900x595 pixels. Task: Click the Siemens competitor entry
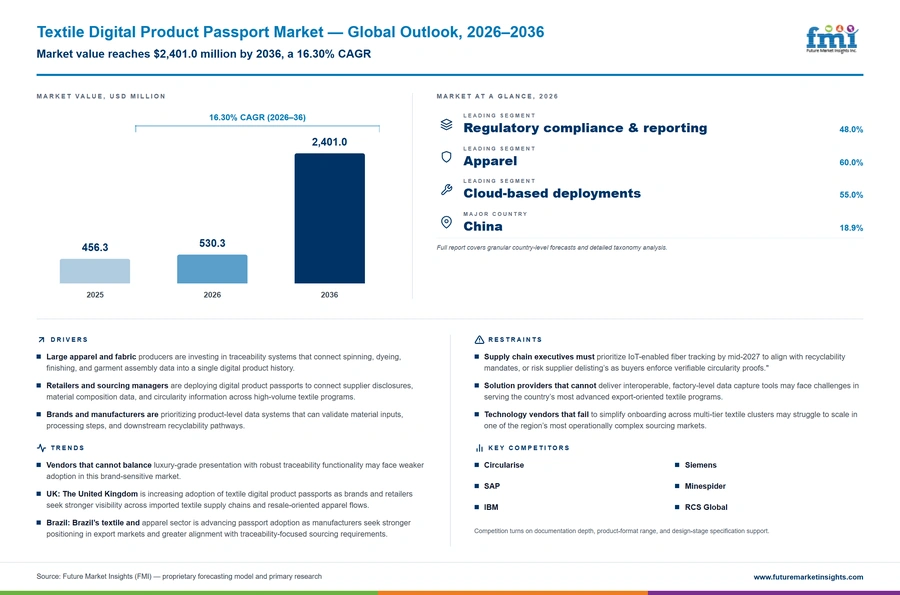click(701, 465)
